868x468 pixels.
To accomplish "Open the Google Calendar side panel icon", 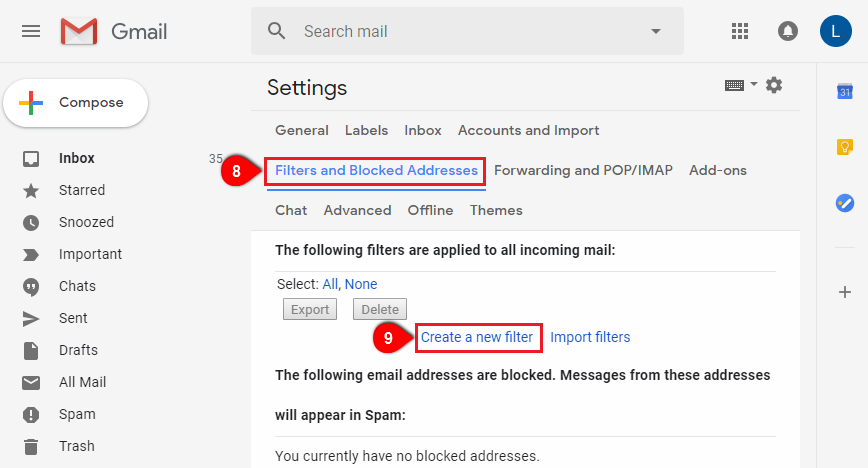I will tap(845, 91).
